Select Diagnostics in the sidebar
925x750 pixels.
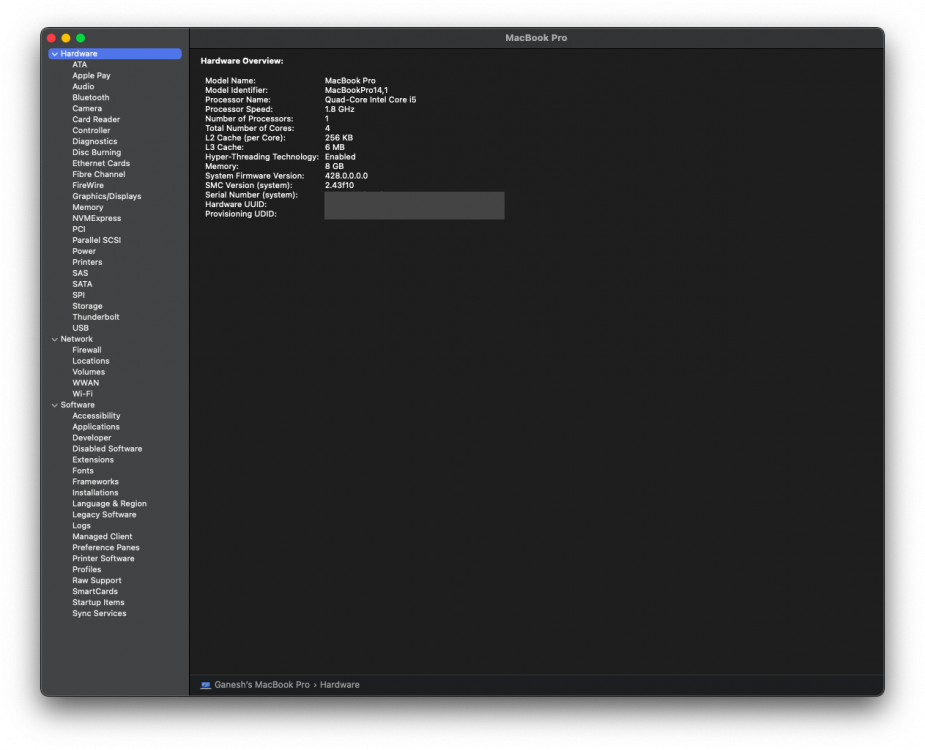tap(95, 142)
